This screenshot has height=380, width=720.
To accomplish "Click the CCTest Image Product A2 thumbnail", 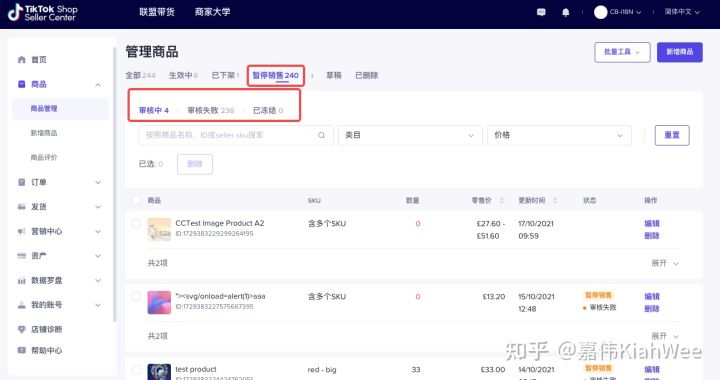I will 159,229.
